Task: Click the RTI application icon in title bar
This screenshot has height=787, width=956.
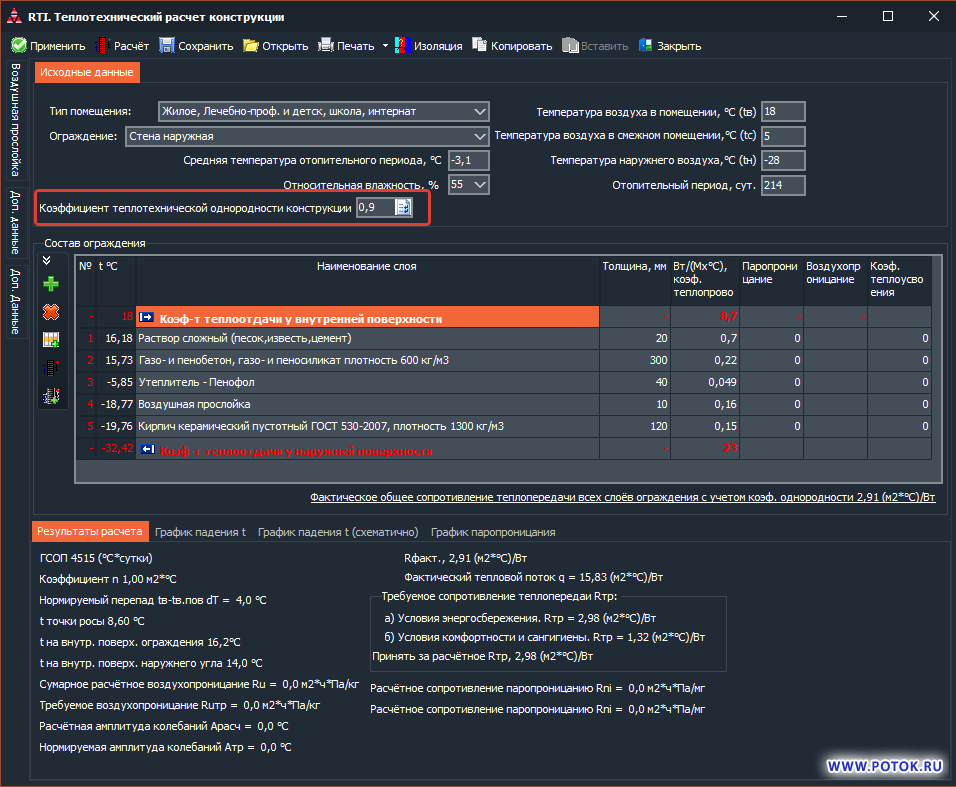Action: (x=15, y=16)
